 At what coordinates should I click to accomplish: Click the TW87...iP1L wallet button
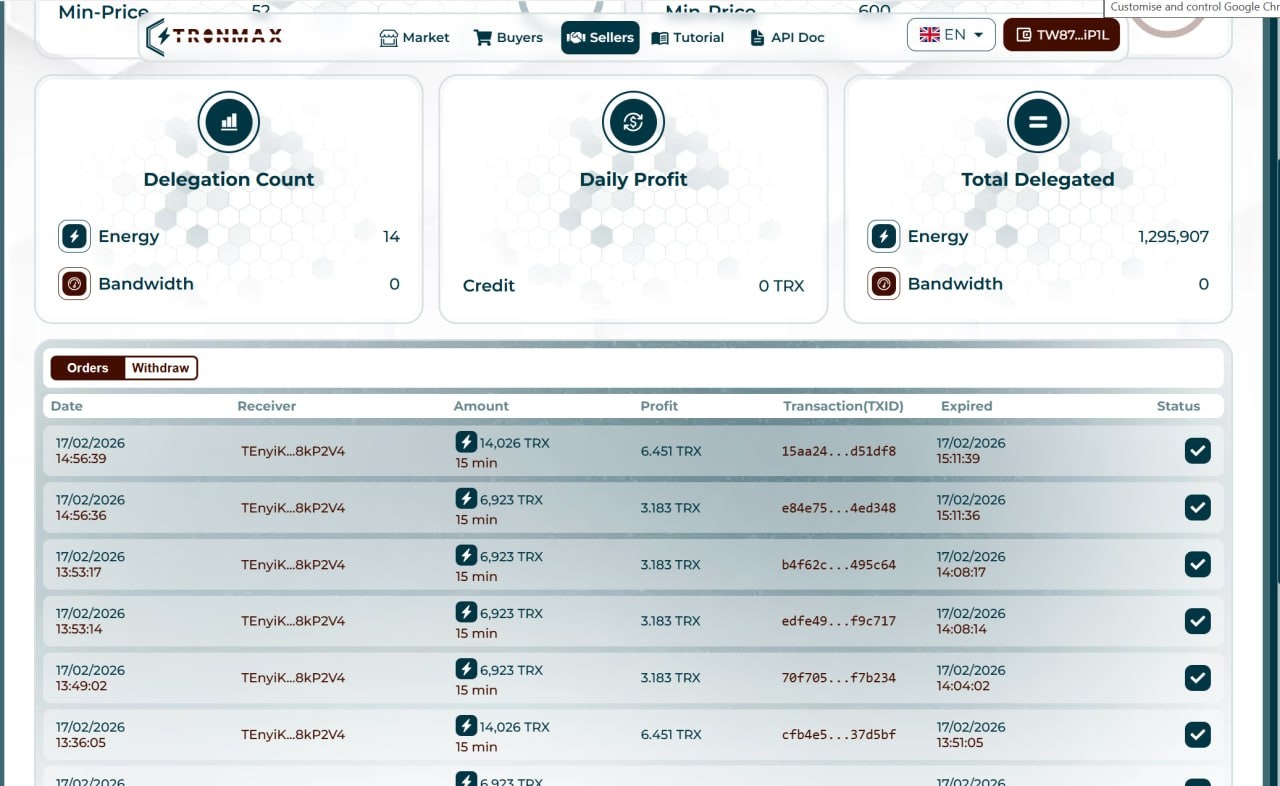tap(1062, 33)
